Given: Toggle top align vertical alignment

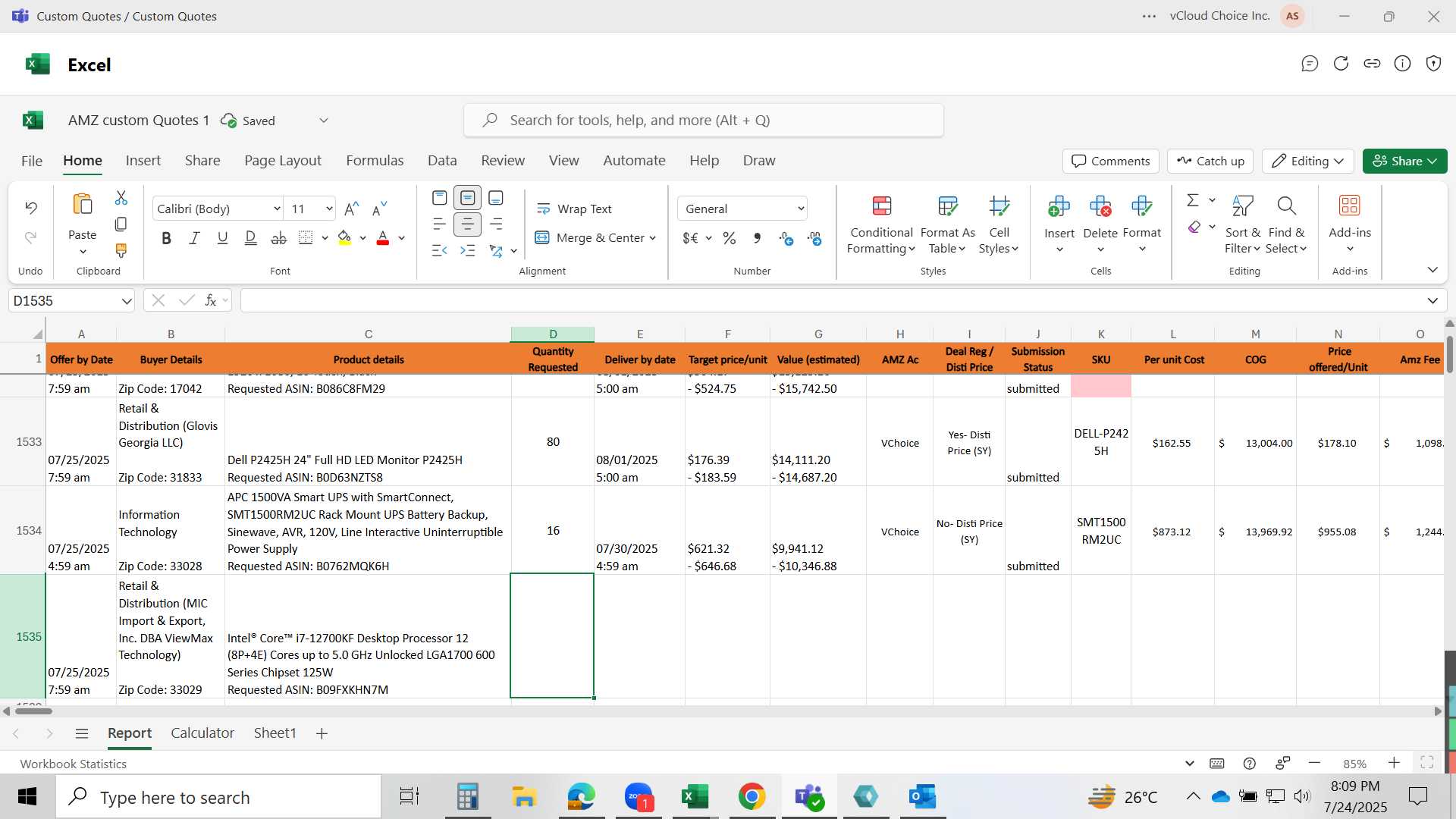Looking at the screenshot, I should 440,198.
